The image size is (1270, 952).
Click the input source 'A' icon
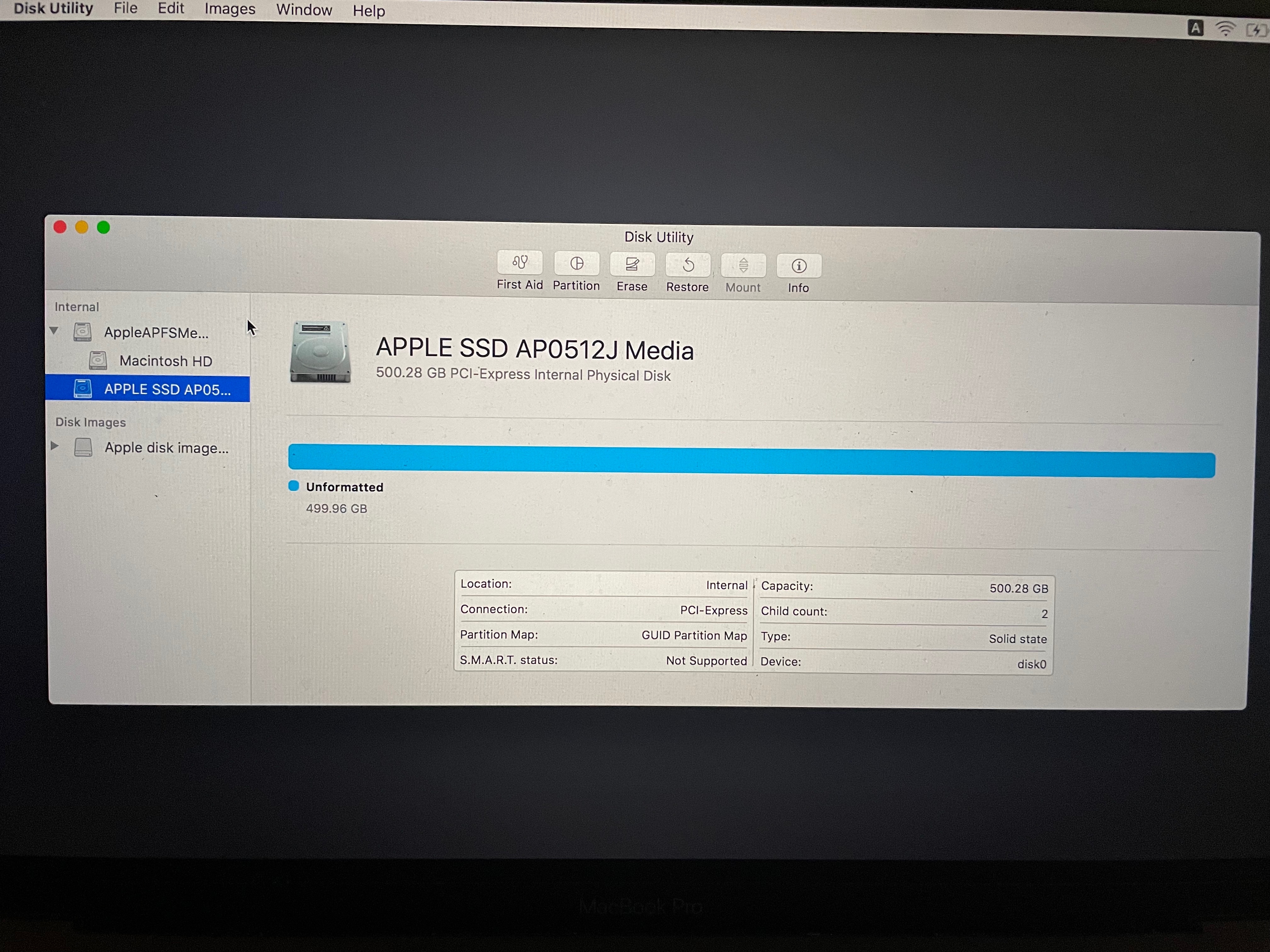(1195, 27)
